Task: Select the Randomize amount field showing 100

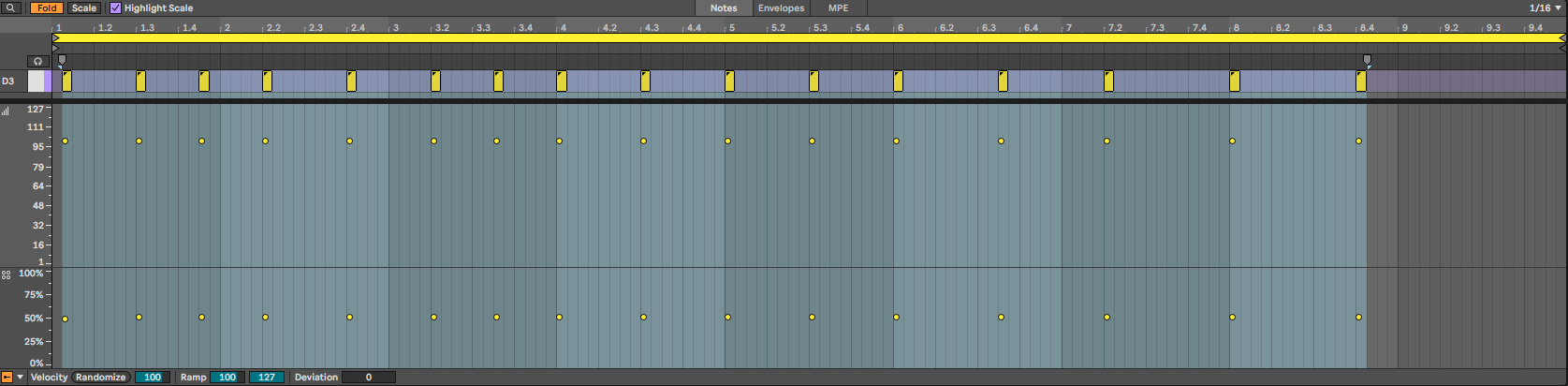Action: pos(152,377)
